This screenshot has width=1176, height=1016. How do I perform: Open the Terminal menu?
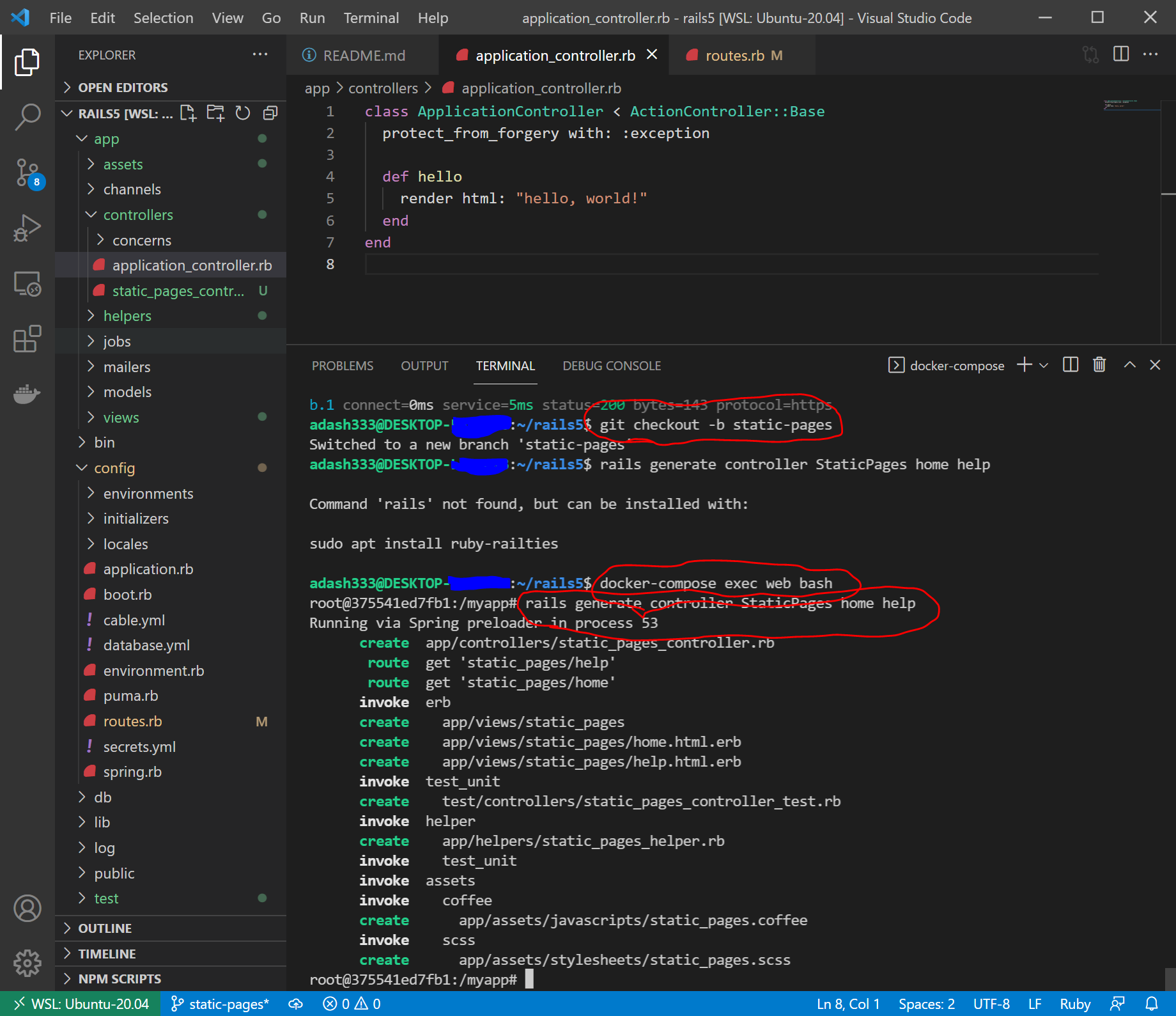click(371, 18)
